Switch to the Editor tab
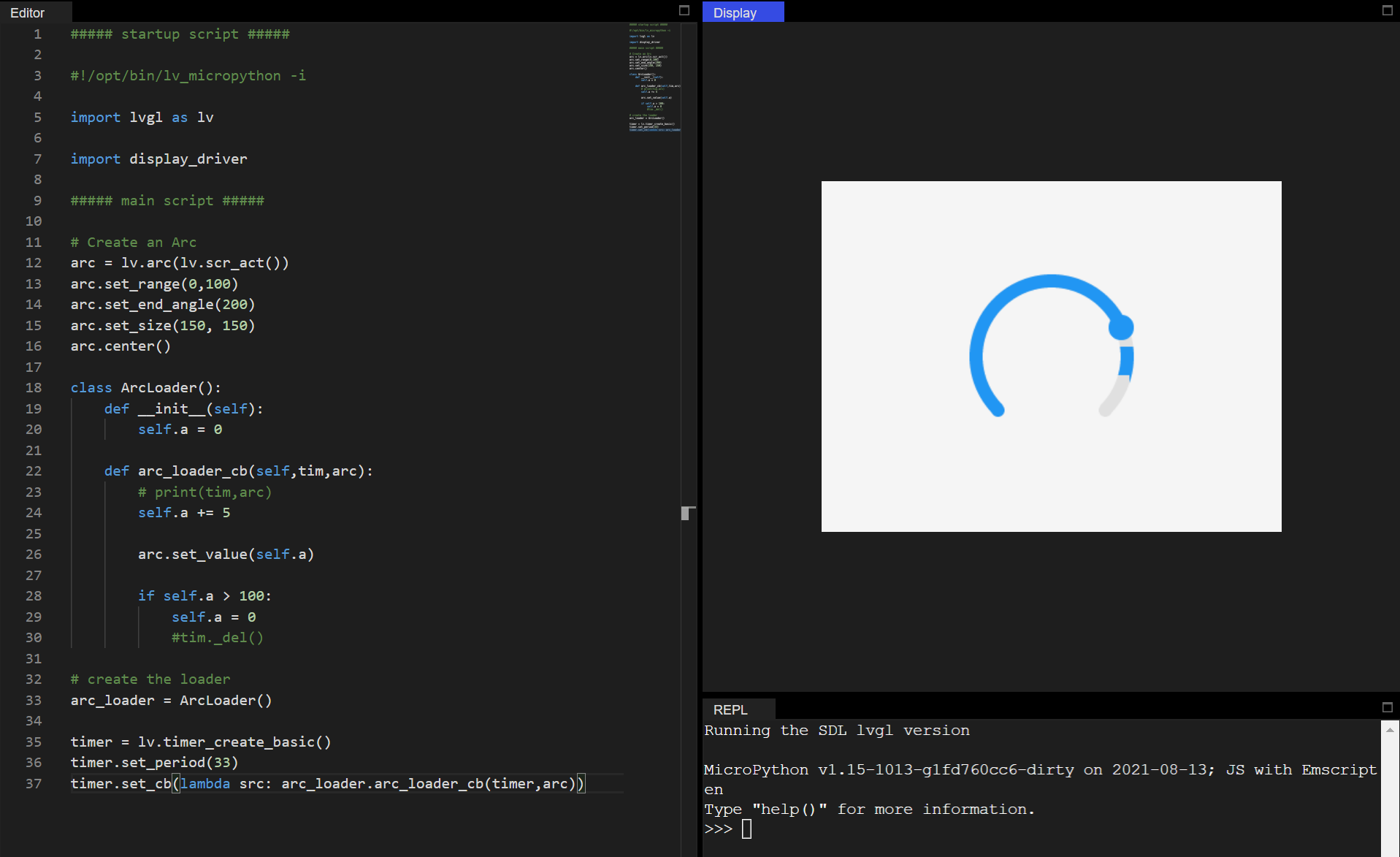 [x=28, y=12]
